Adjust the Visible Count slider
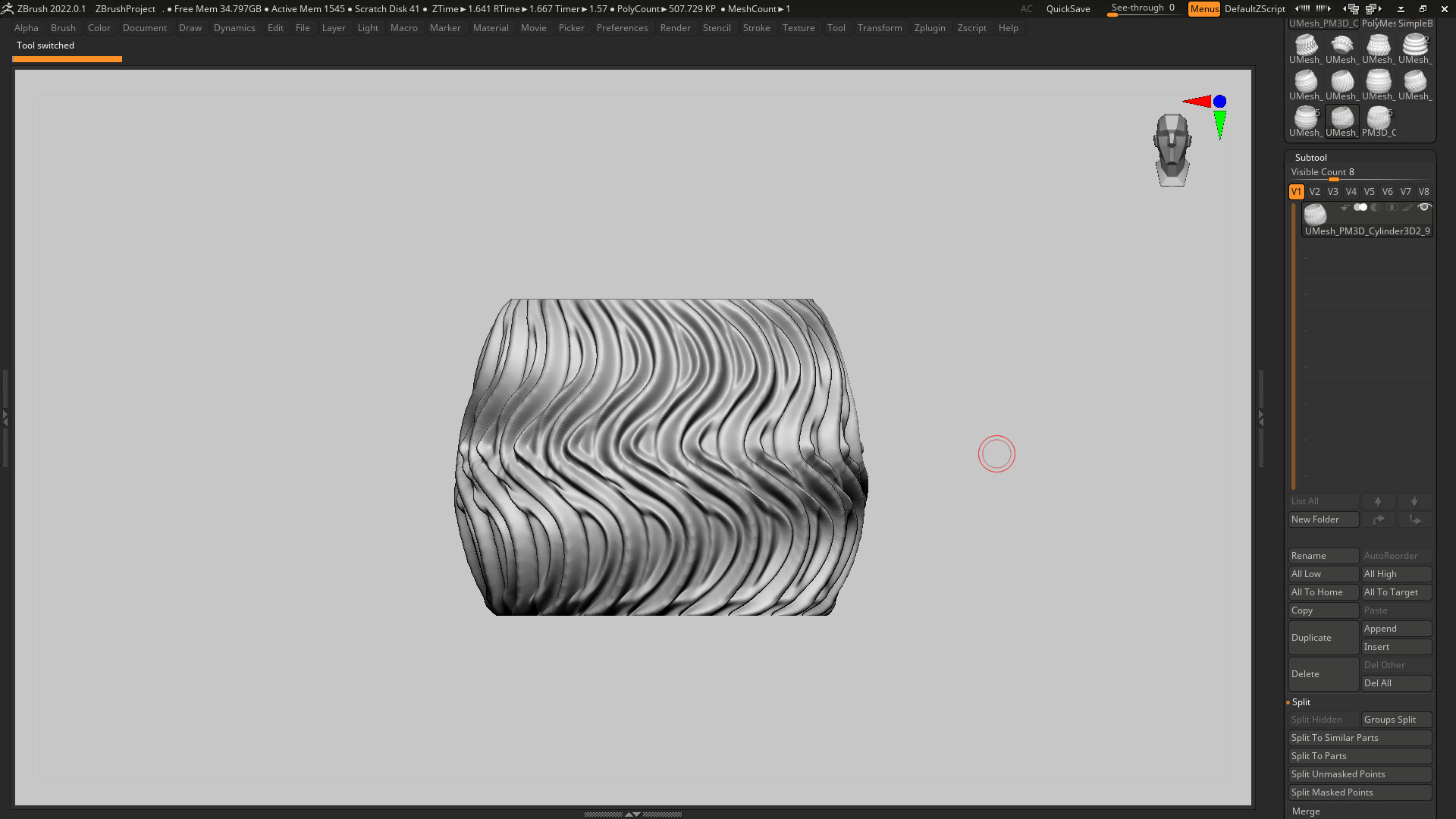This screenshot has height=819, width=1456. [x=1360, y=173]
